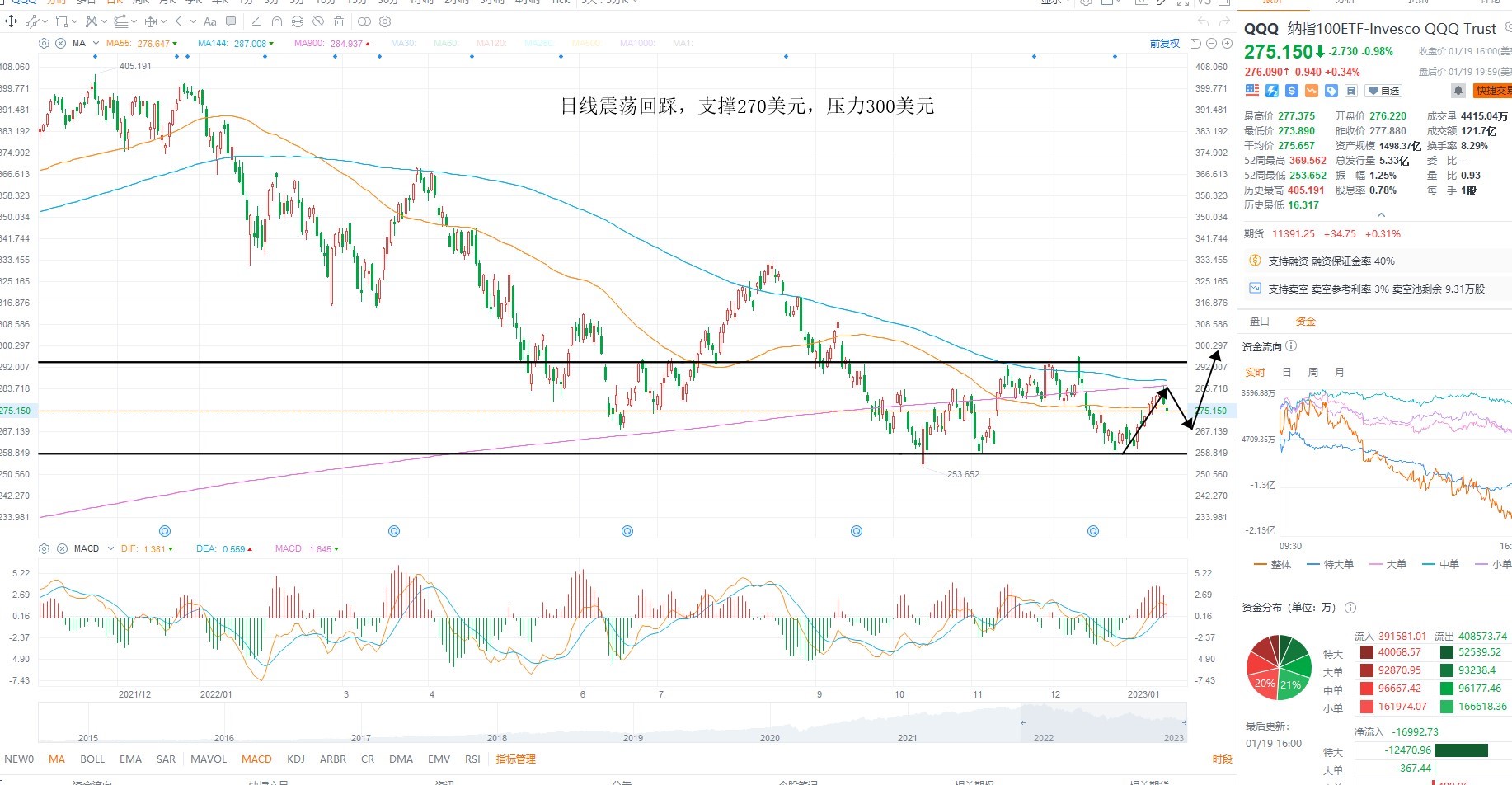This screenshot has width=1512, height=785.
Task: Add a comment bubble note to chart
Action: pos(231,21)
